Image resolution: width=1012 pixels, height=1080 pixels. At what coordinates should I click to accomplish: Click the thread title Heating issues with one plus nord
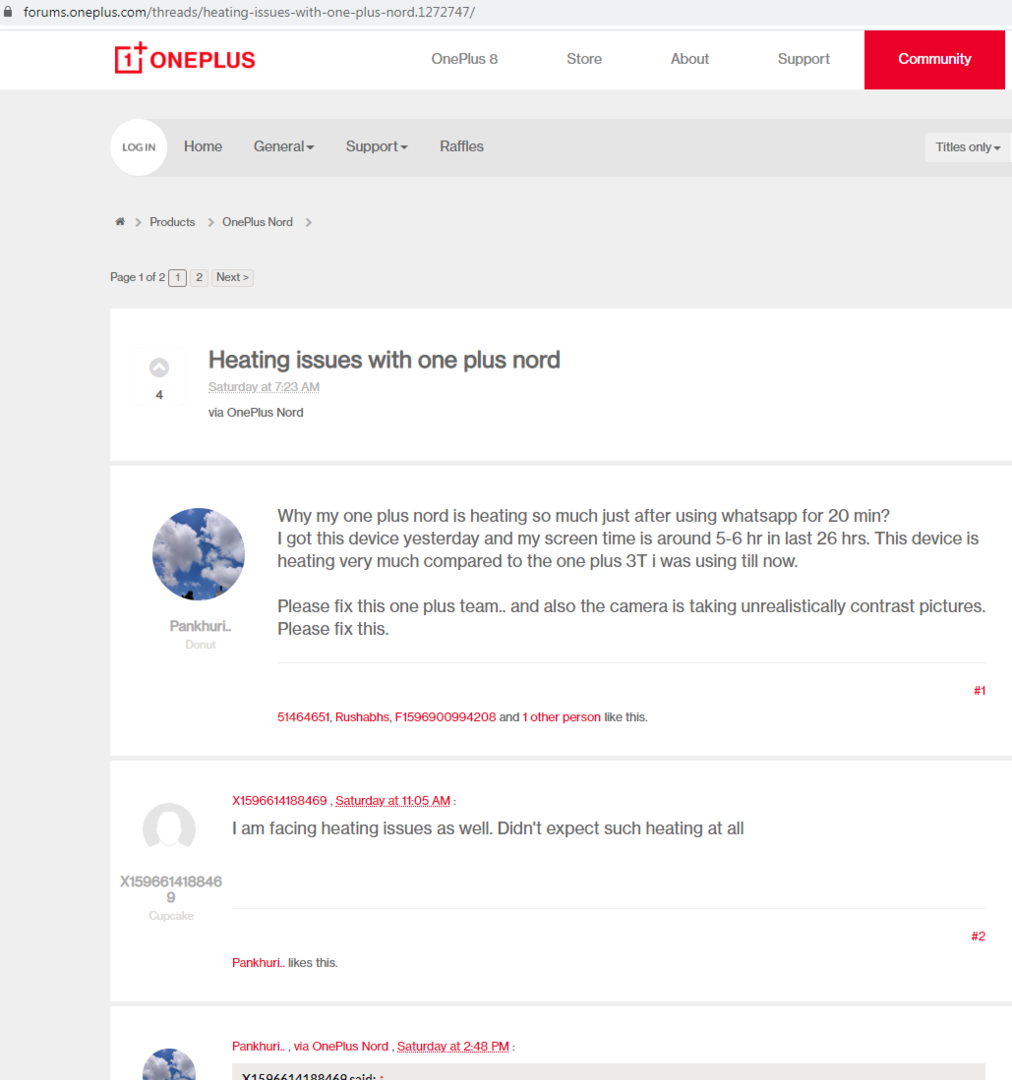click(x=384, y=360)
